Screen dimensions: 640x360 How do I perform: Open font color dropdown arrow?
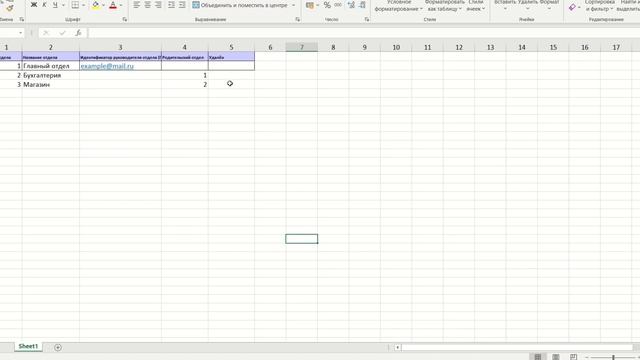[x=121, y=5]
